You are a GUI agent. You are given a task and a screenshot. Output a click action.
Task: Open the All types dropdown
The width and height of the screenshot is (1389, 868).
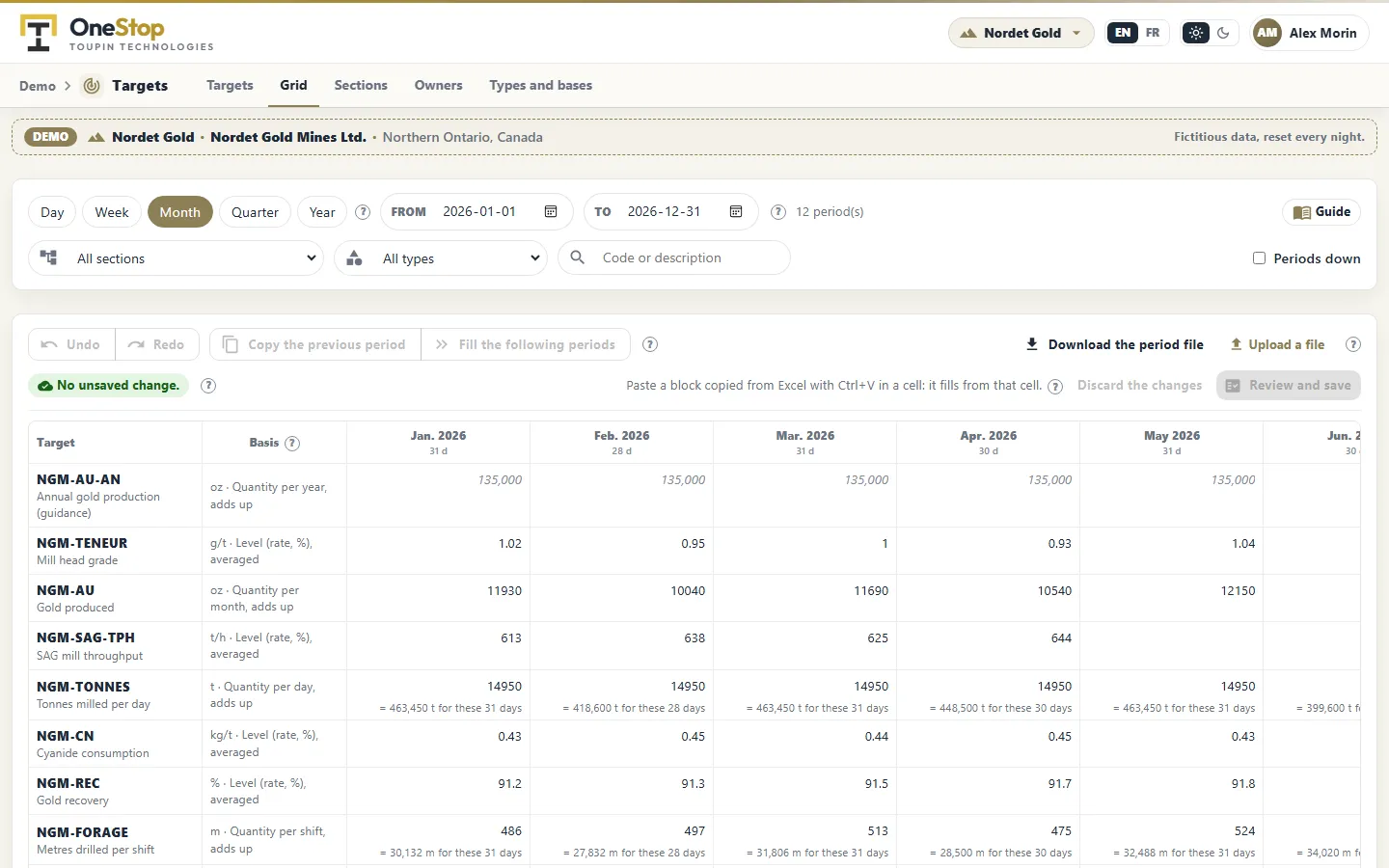(x=441, y=258)
